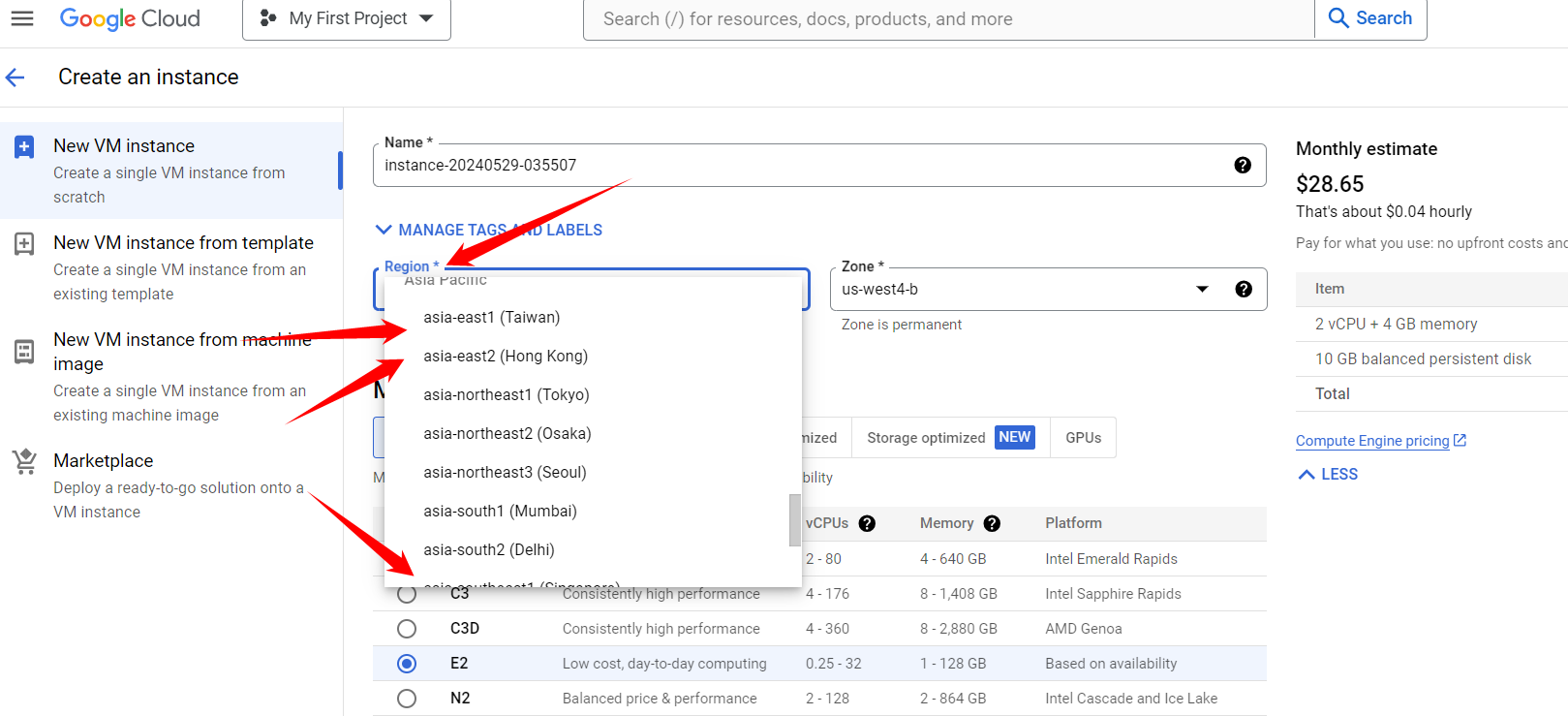This screenshot has width=1568, height=716.
Task: Select New VM instance option
Action: [170, 171]
